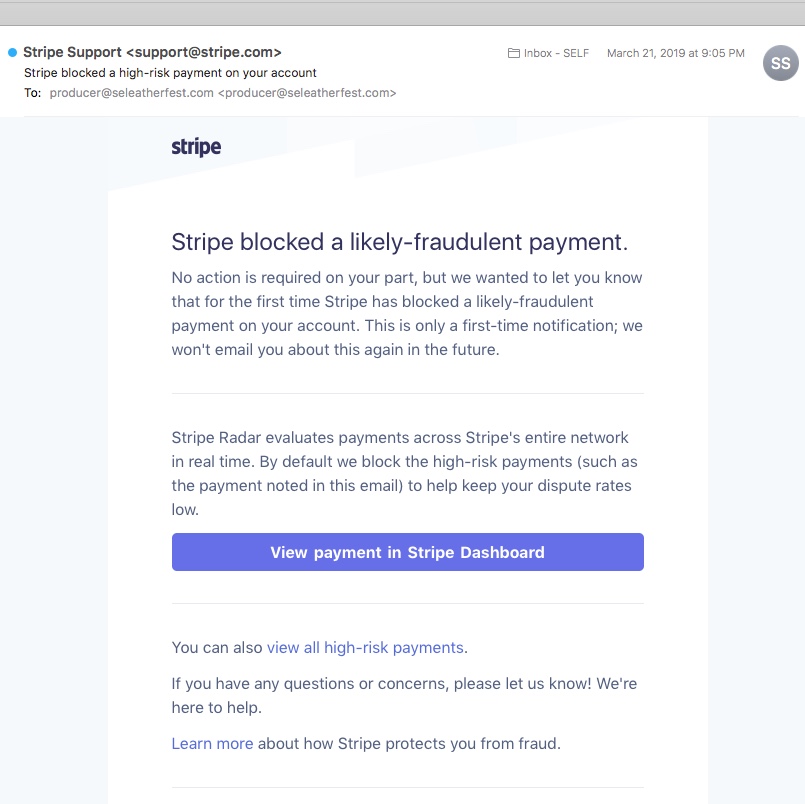The width and height of the screenshot is (805, 804).
Task: Click the producer@seleatherfest.com recipient address
Action: [131, 93]
